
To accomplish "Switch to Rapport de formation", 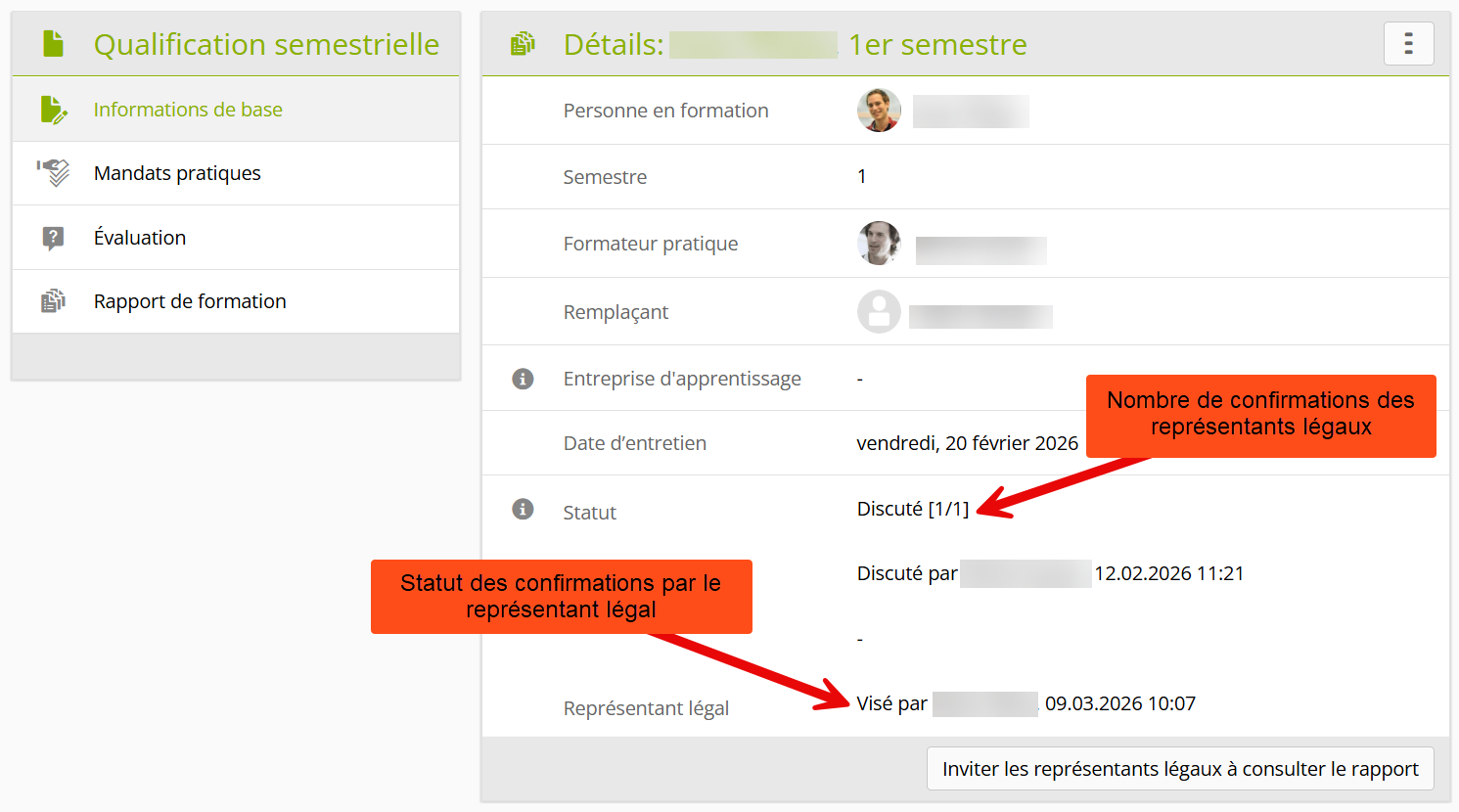I will coord(190,301).
